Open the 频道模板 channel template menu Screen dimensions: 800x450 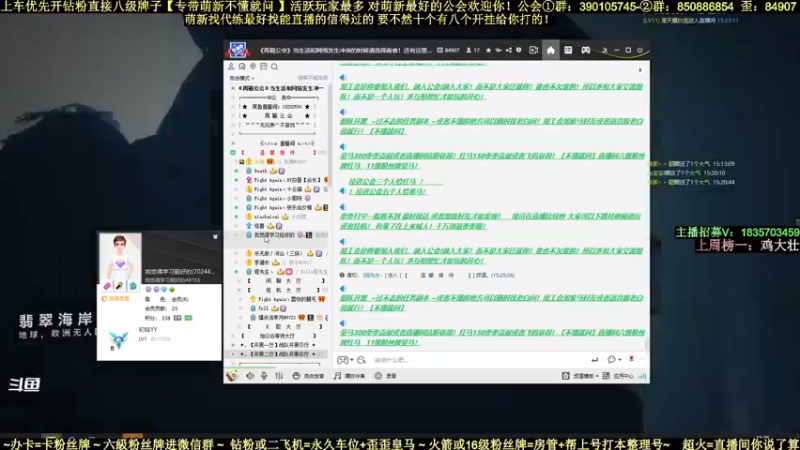click(x=580, y=376)
